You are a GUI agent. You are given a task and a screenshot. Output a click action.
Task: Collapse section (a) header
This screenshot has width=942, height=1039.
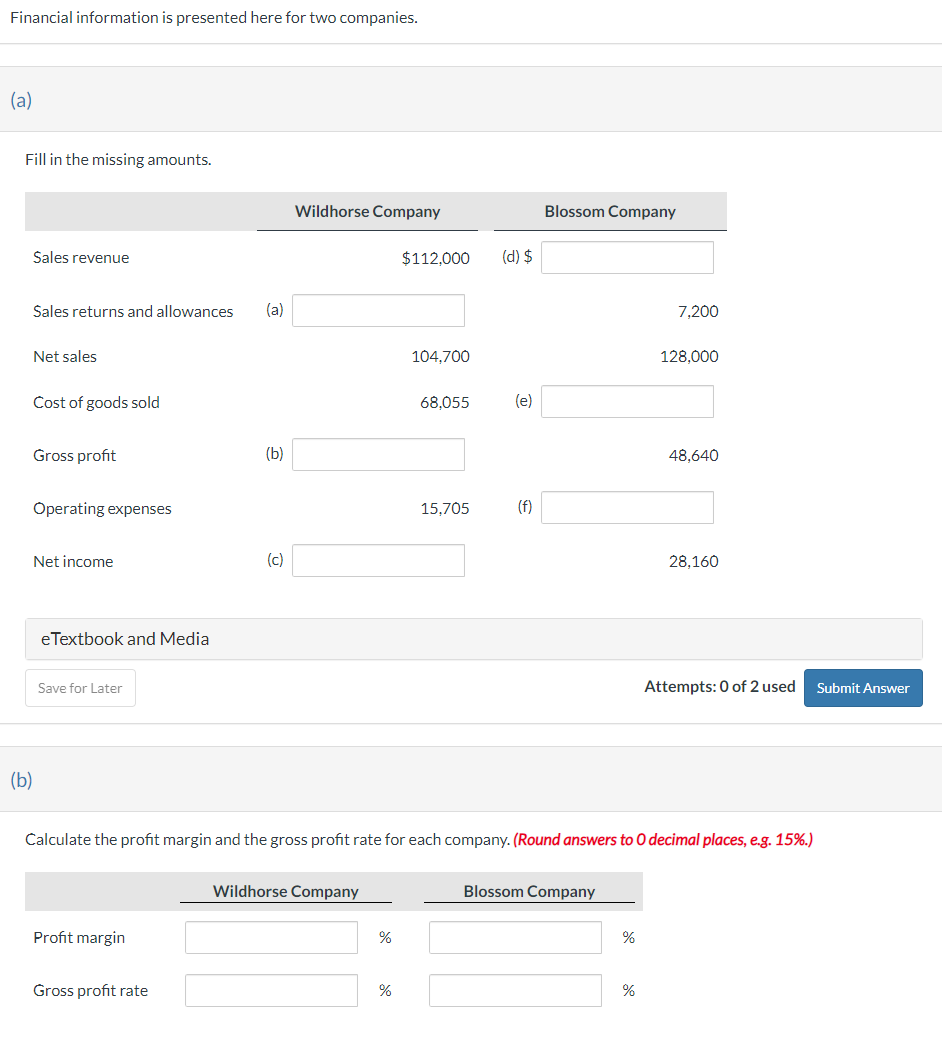21,100
